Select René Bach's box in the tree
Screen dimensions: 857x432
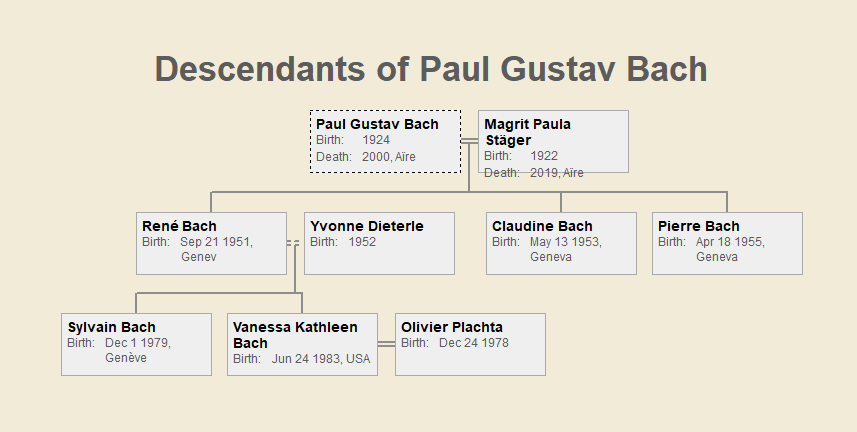[x=211, y=243]
